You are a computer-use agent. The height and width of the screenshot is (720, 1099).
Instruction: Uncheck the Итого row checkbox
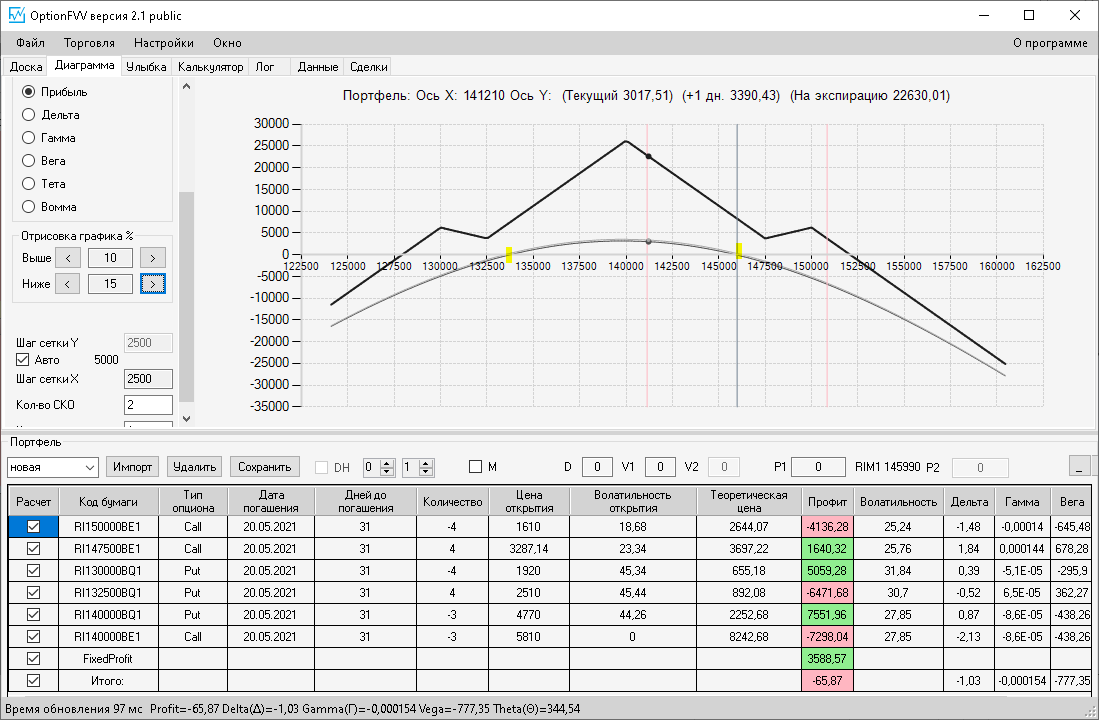coord(33,680)
